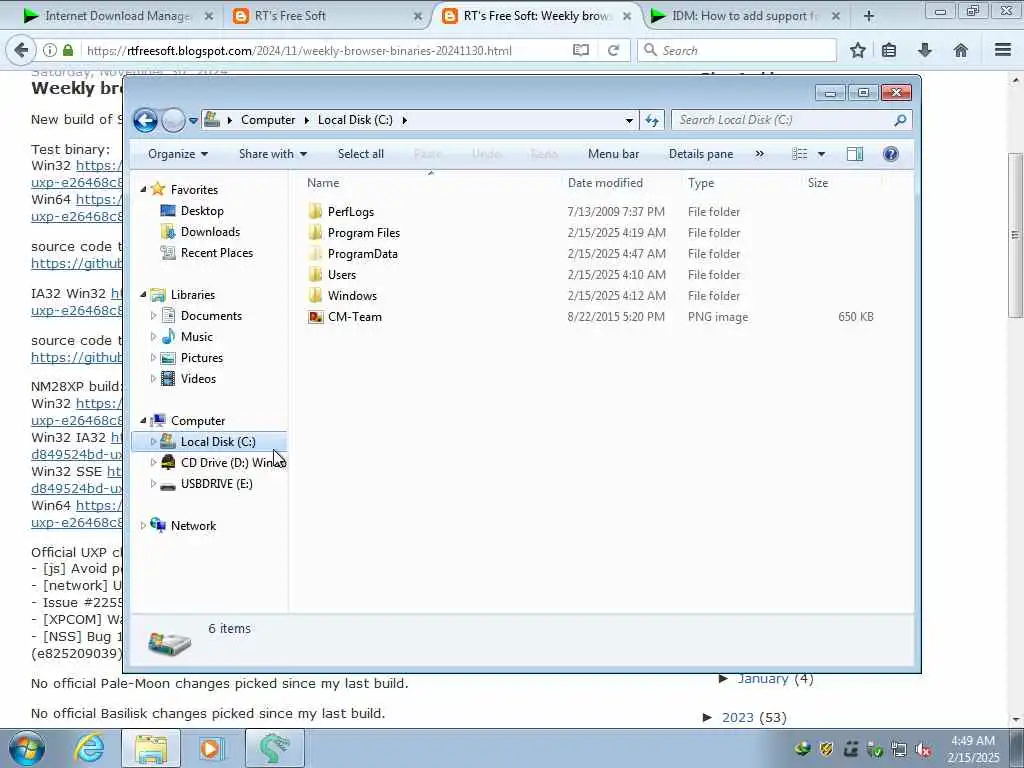Toggle the Menu bar option
The height and width of the screenshot is (768, 1024).
613,154
